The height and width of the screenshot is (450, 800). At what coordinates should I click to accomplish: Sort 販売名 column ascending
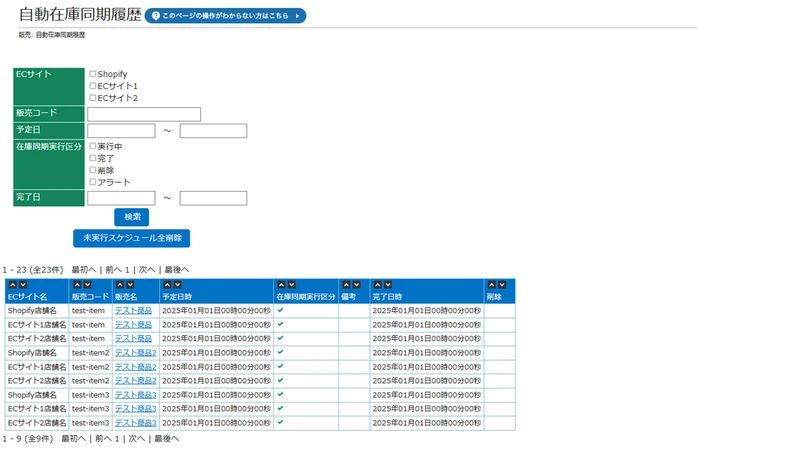120,285
